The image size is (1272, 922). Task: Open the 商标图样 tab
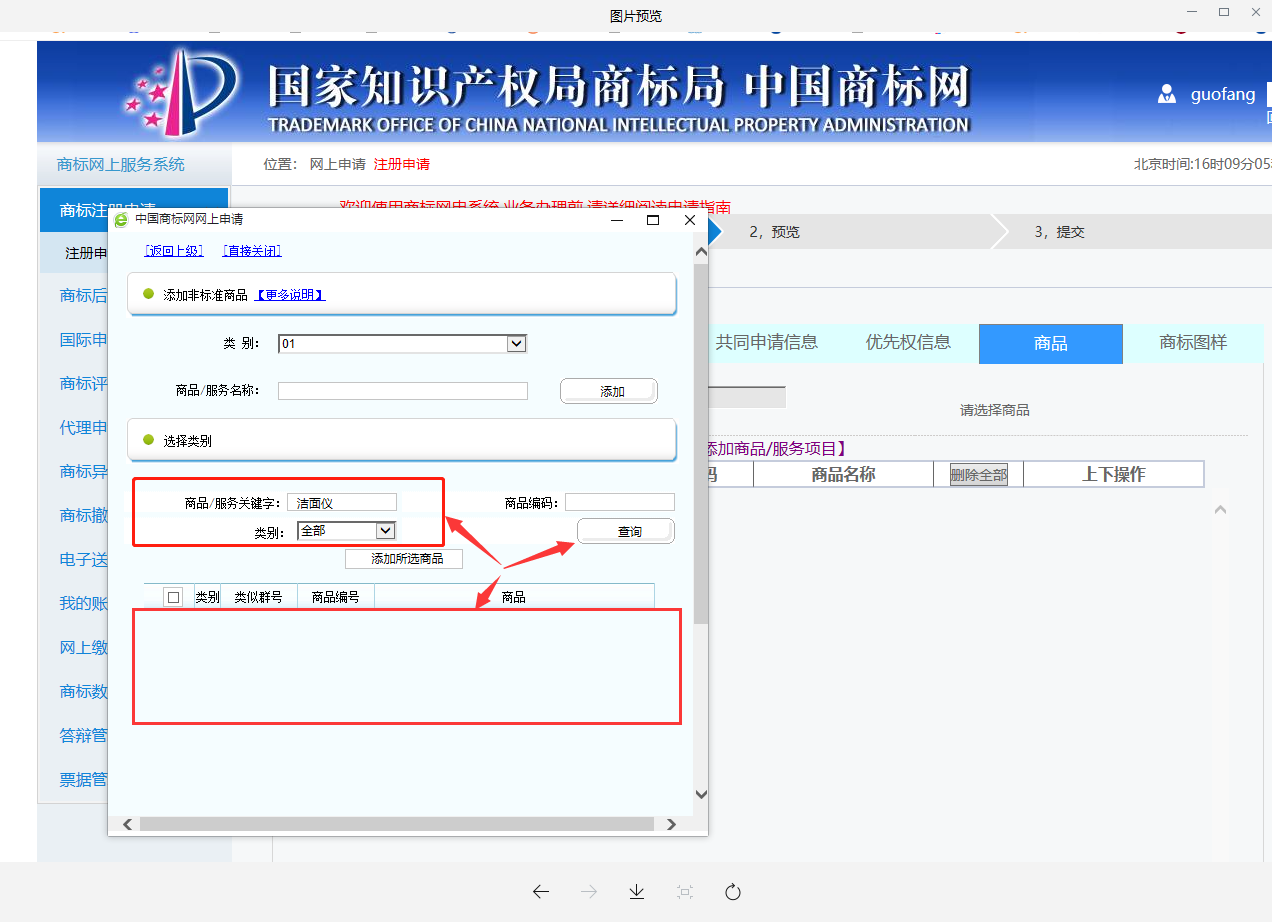1193,343
